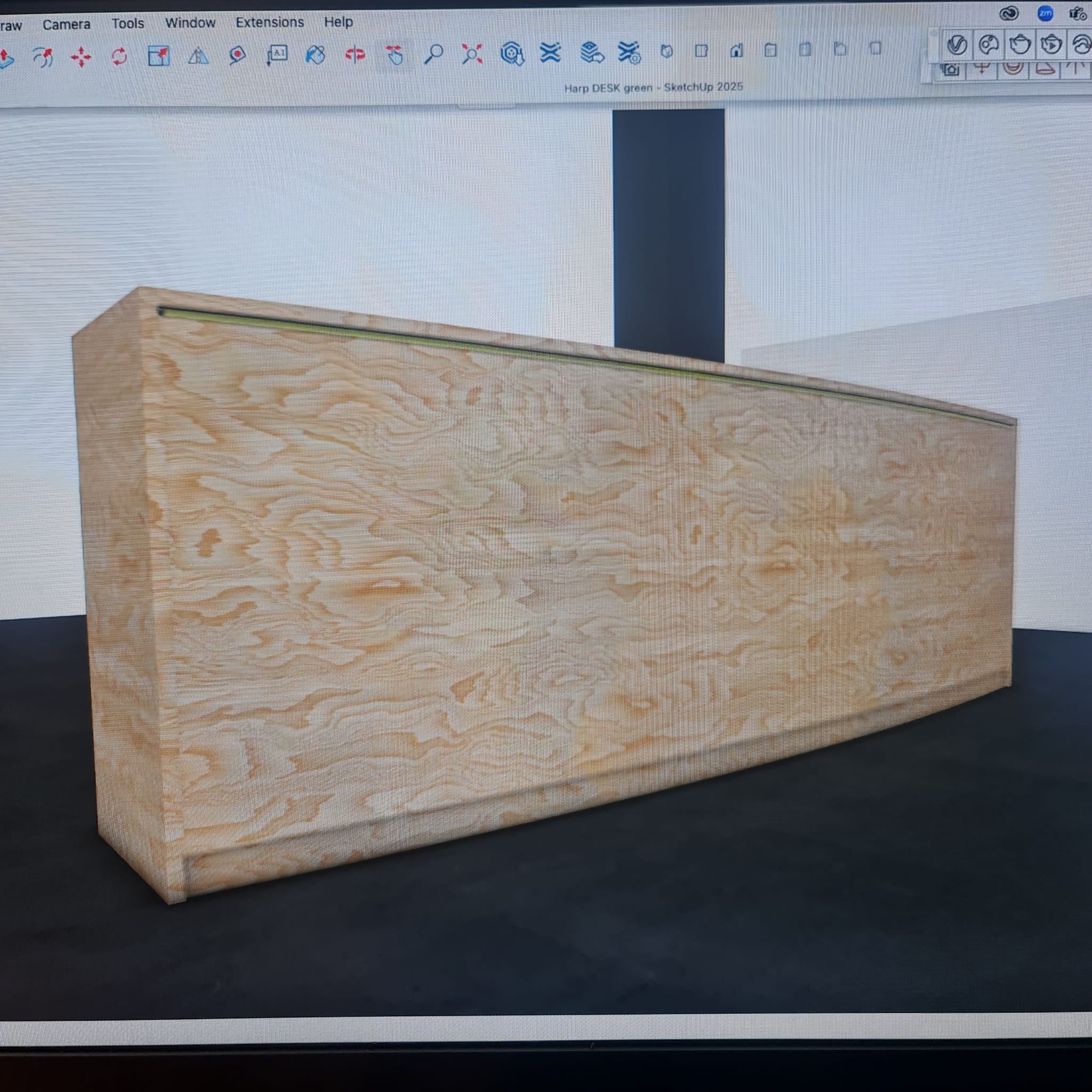The width and height of the screenshot is (1092, 1092).
Task: Open the Camera menu
Action: [x=66, y=25]
